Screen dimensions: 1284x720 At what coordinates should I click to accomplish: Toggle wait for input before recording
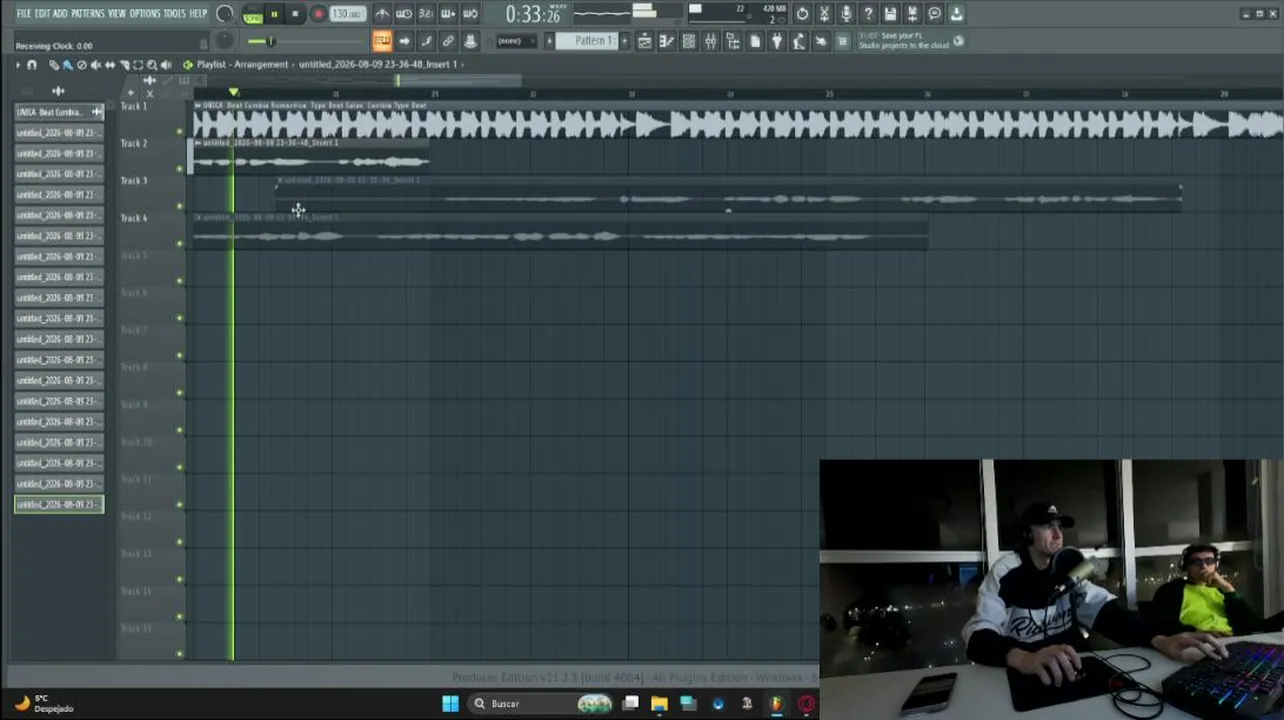[x=404, y=14]
